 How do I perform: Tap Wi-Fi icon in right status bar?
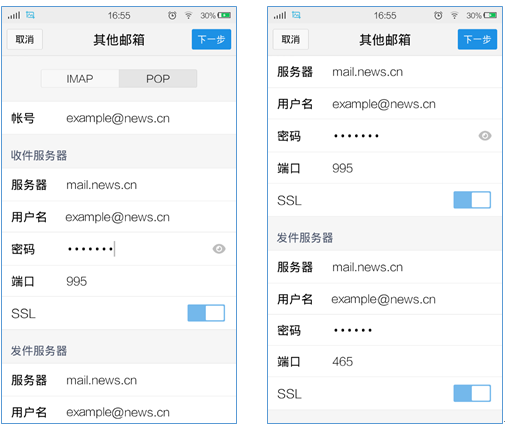pyautogui.click(x=454, y=15)
